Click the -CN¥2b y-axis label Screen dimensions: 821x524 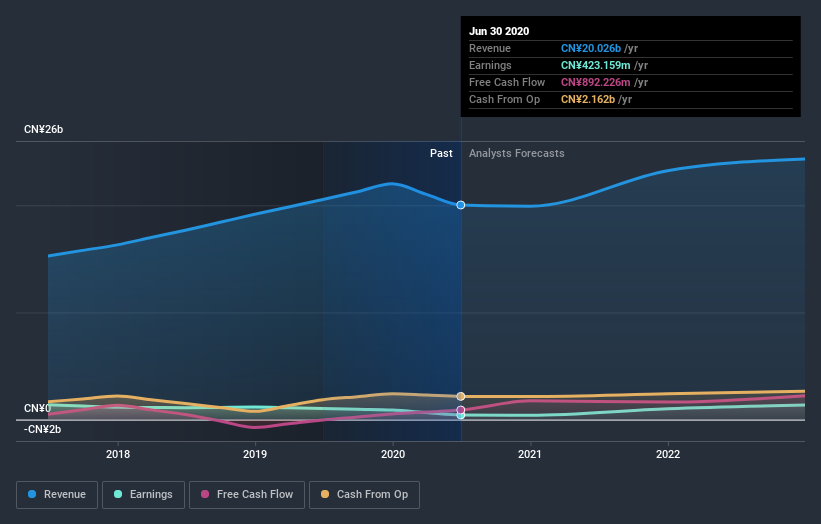coord(42,429)
